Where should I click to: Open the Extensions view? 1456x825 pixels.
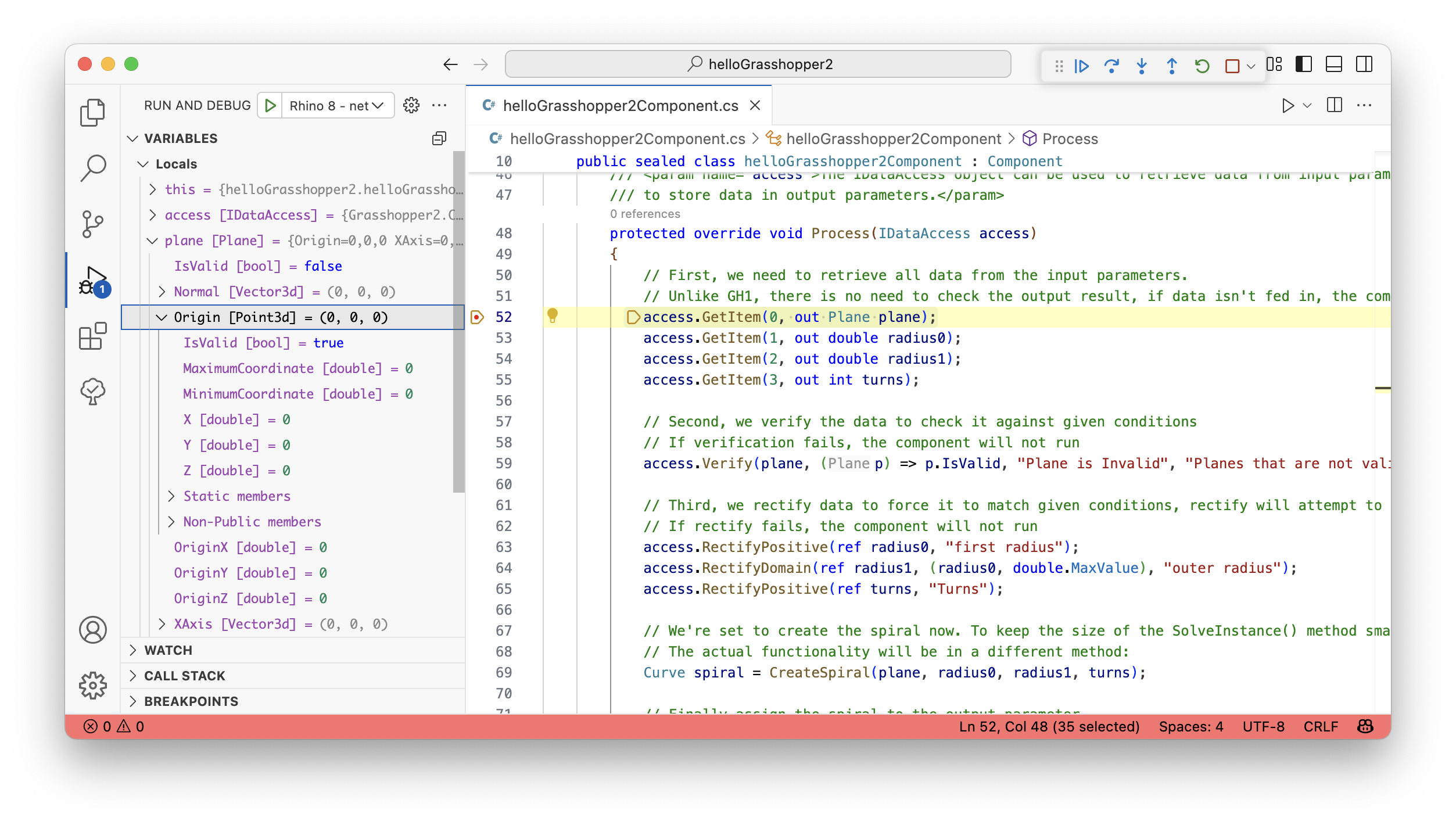click(x=92, y=336)
